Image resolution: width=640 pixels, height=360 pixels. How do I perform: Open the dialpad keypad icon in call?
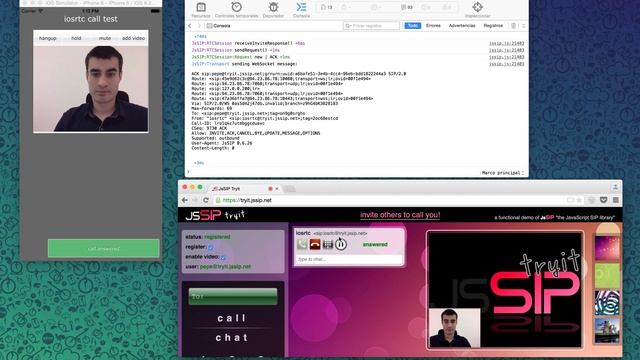pos(328,244)
